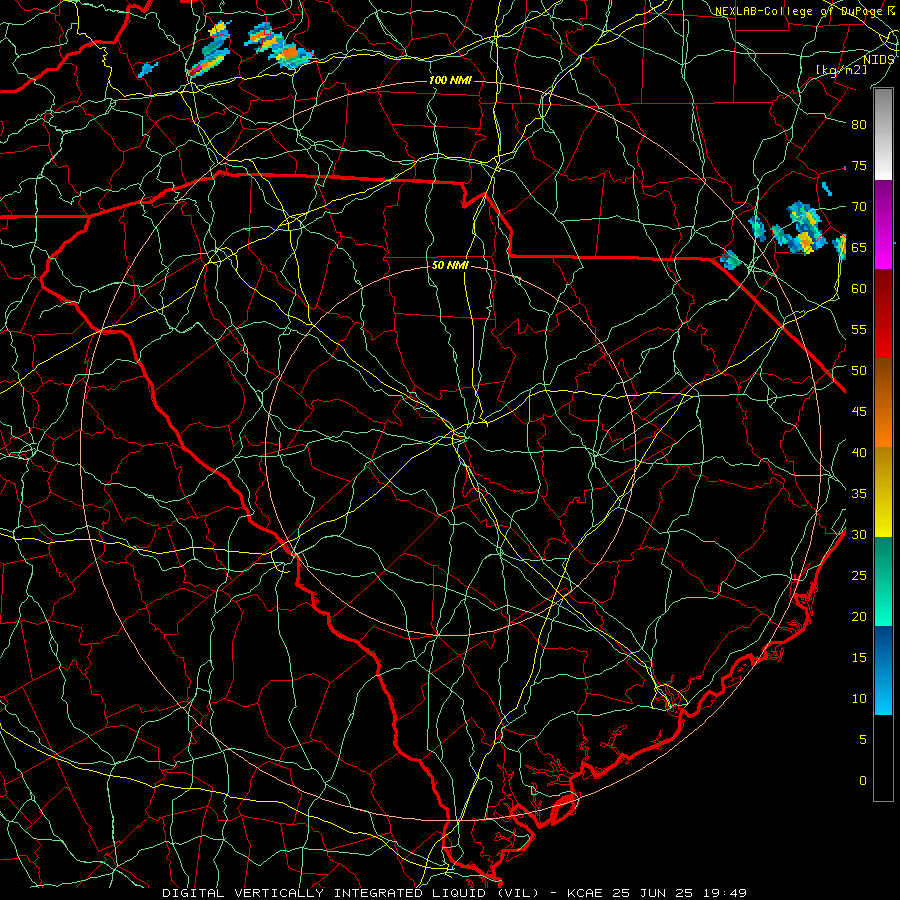
Task: Select the "40" value on the legend
Action: 859,452
